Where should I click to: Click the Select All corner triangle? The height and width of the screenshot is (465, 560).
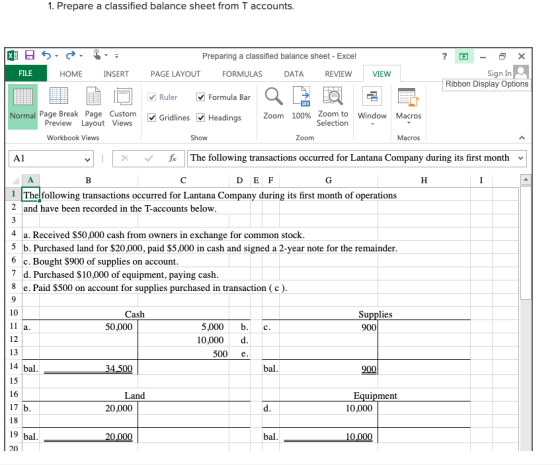pyautogui.click(x=16, y=180)
